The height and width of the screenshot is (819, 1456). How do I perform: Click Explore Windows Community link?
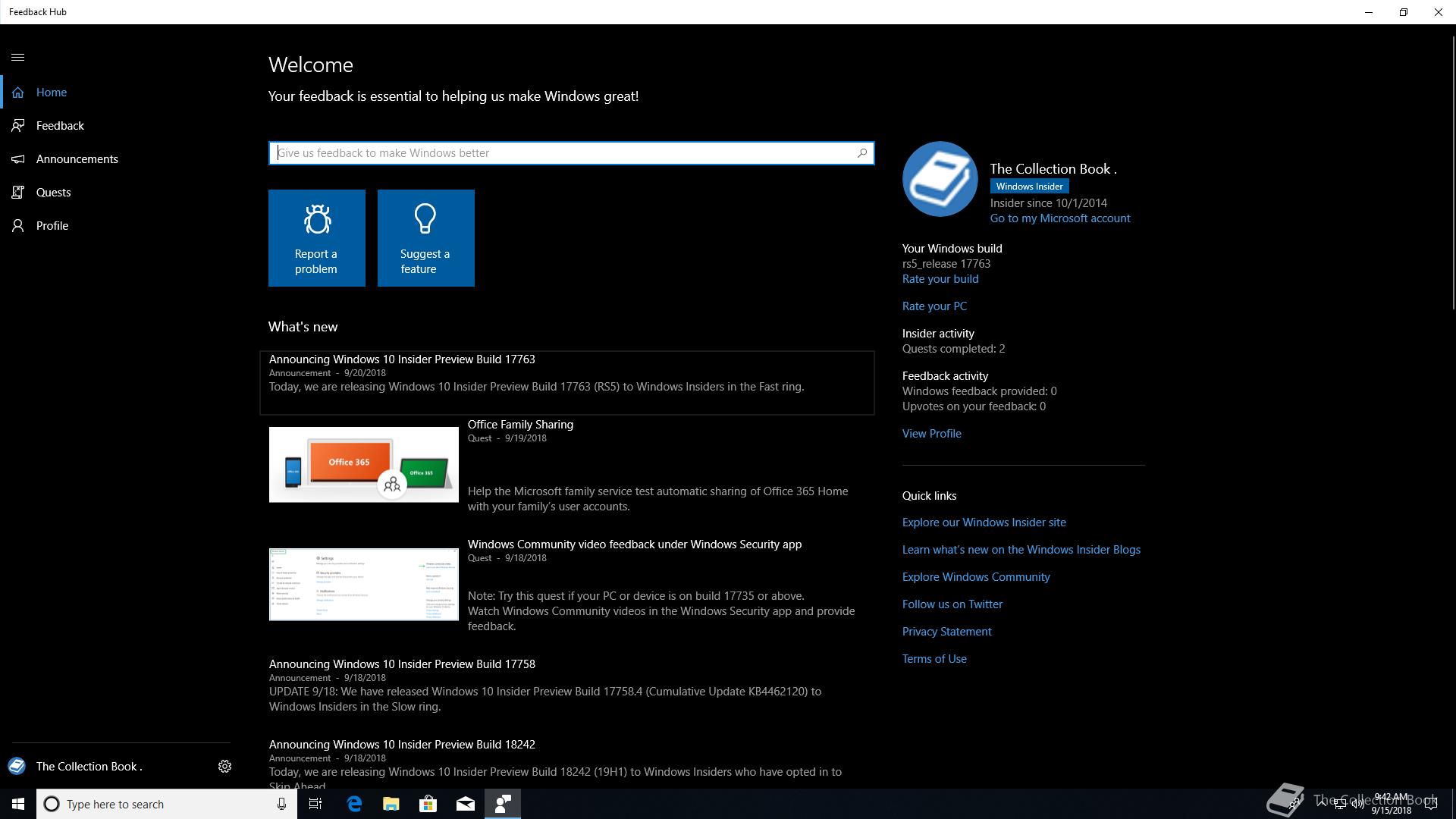pyautogui.click(x=976, y=577)
